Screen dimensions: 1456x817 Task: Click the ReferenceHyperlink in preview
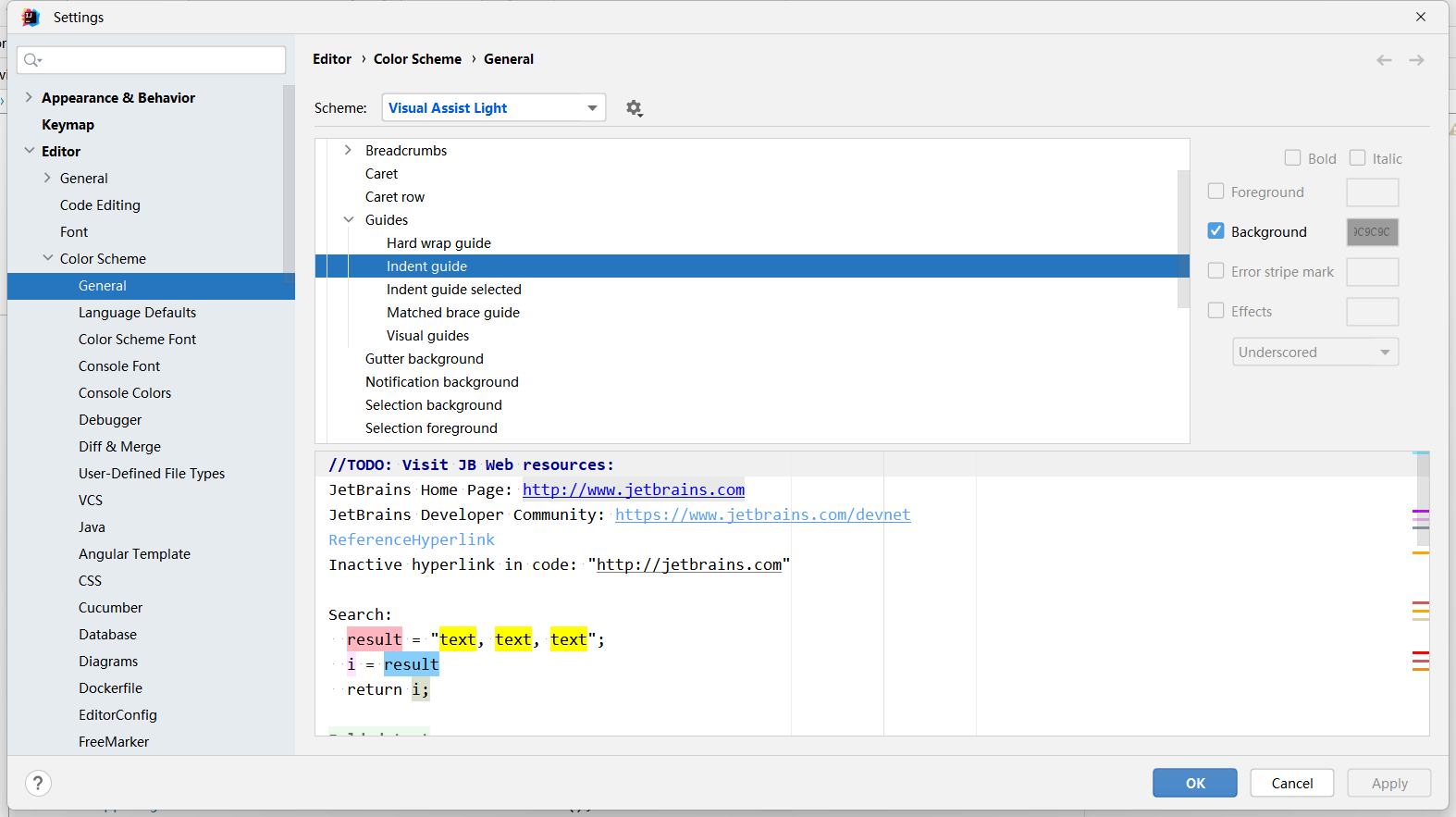(x=412, y=539)
